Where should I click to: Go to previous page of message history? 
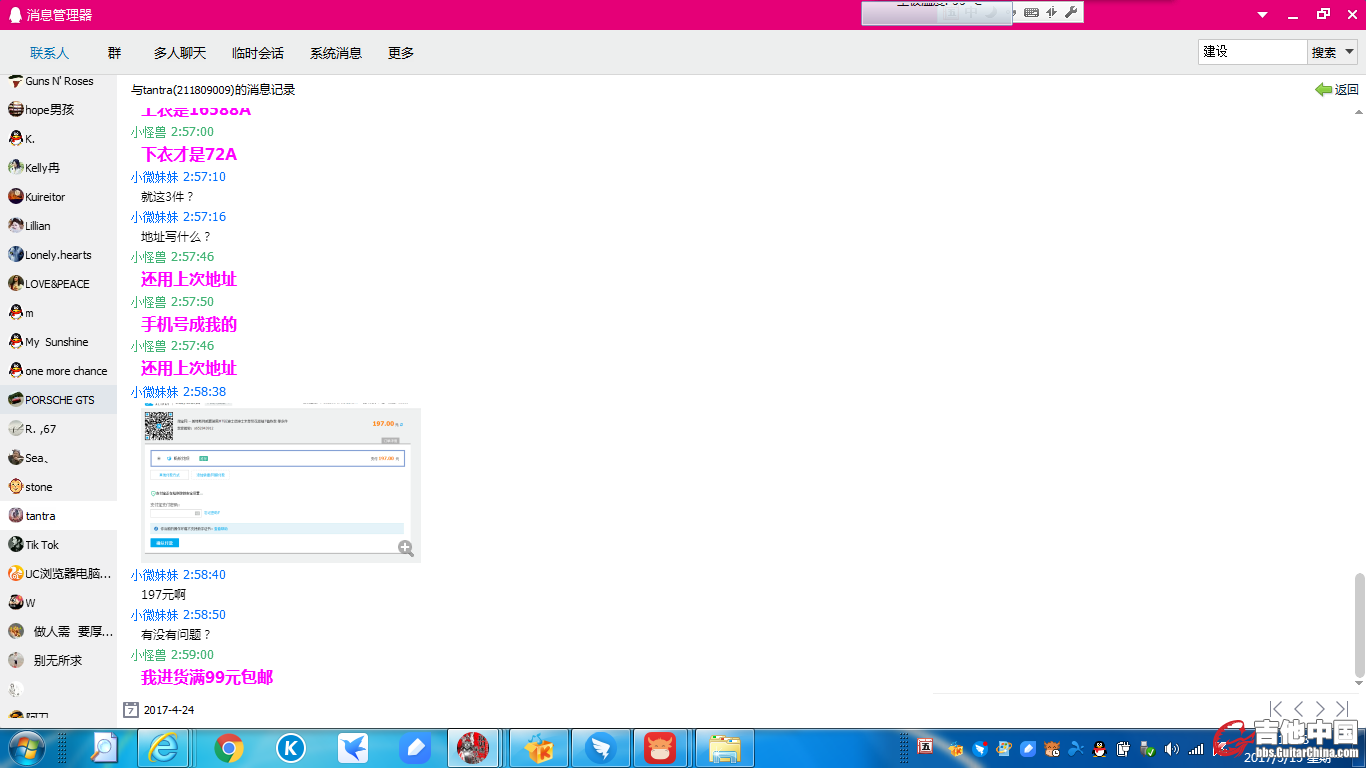coord(1298,709)
